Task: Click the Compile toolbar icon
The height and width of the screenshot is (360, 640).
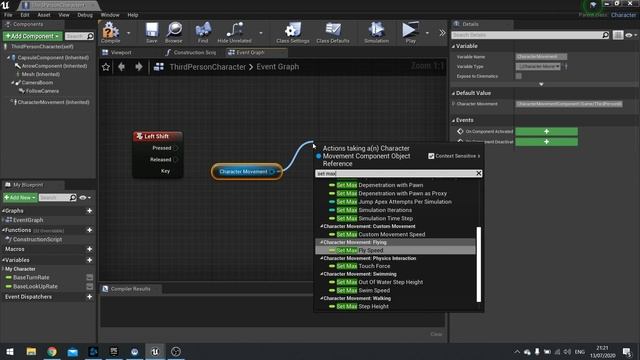Action: [x=111, y=32]
